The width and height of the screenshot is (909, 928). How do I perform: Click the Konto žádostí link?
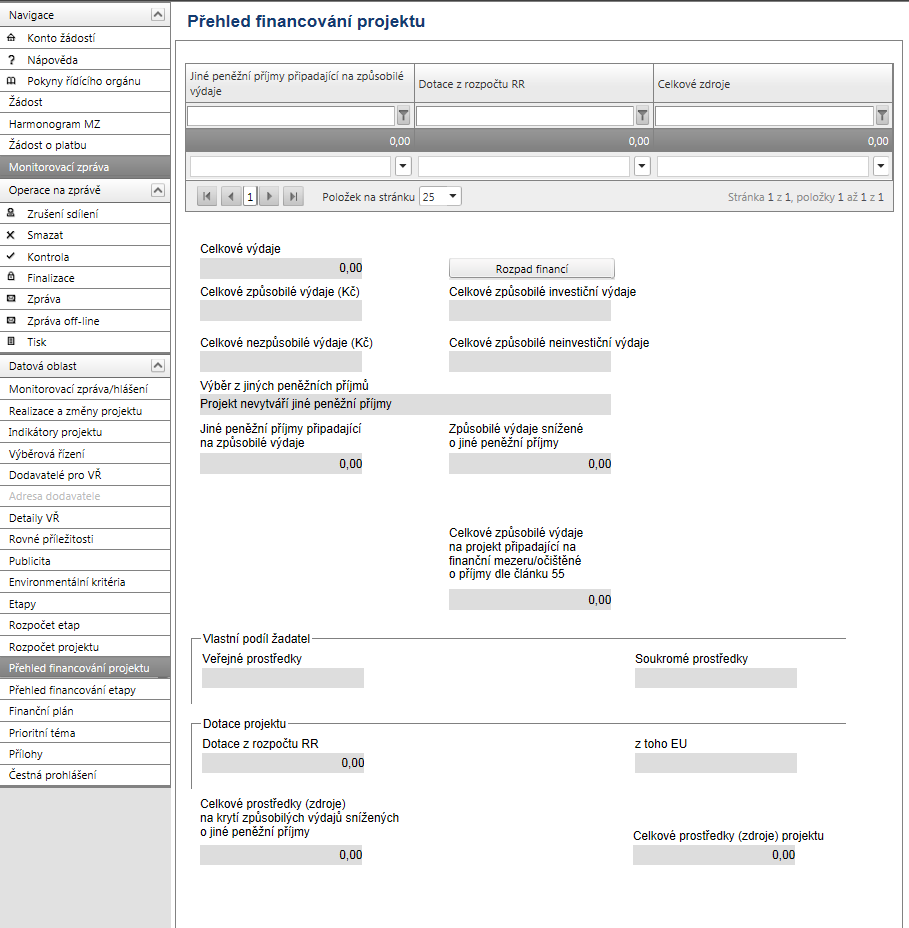click(x=61, y=38)
